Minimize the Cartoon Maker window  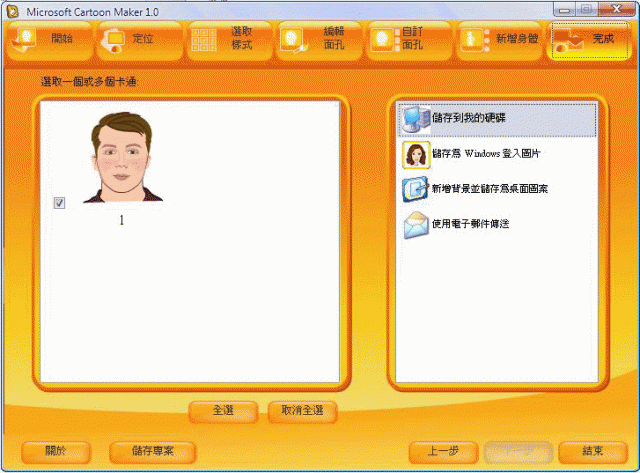[x=564, y=9]
